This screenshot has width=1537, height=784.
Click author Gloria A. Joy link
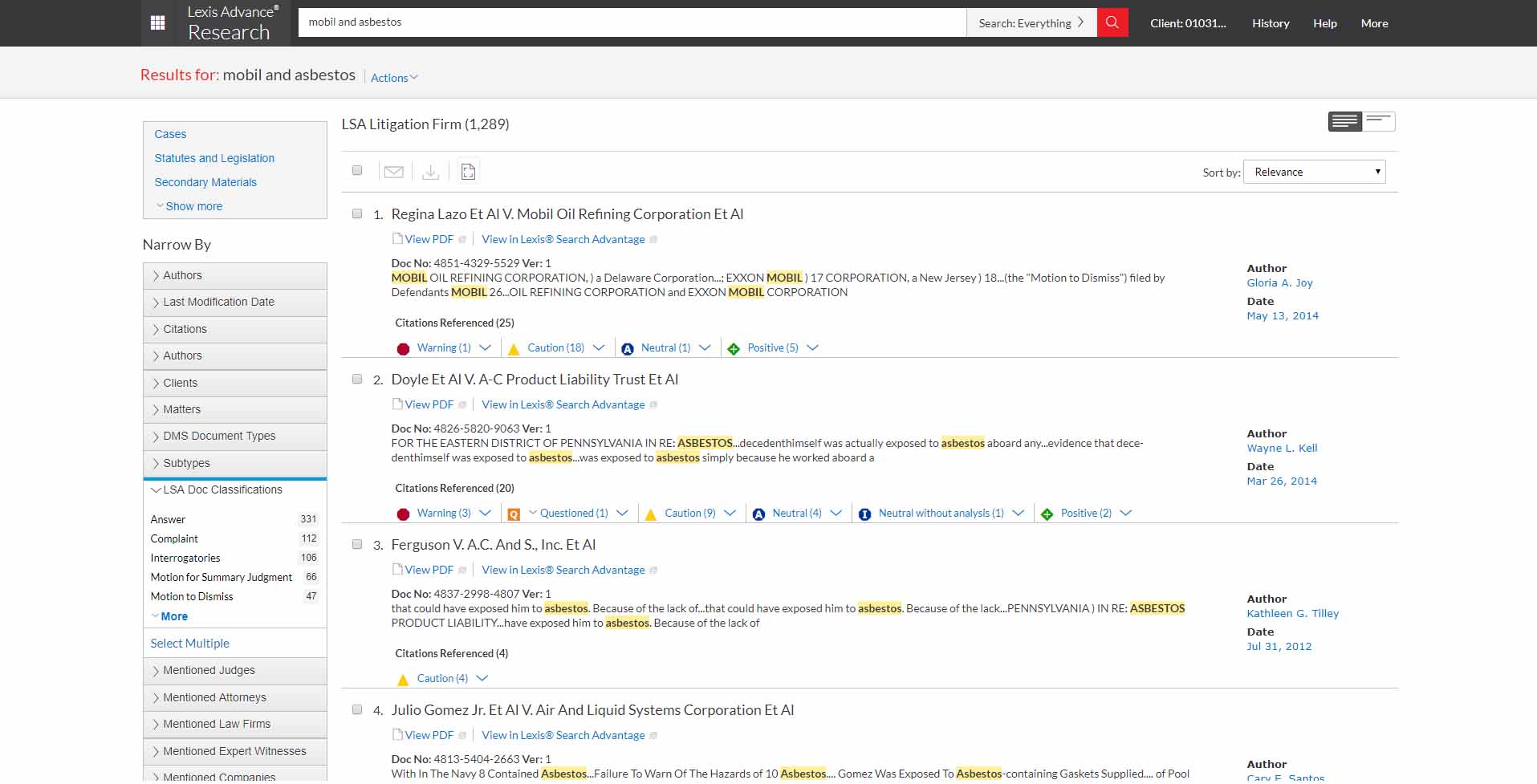(1279, 282)
